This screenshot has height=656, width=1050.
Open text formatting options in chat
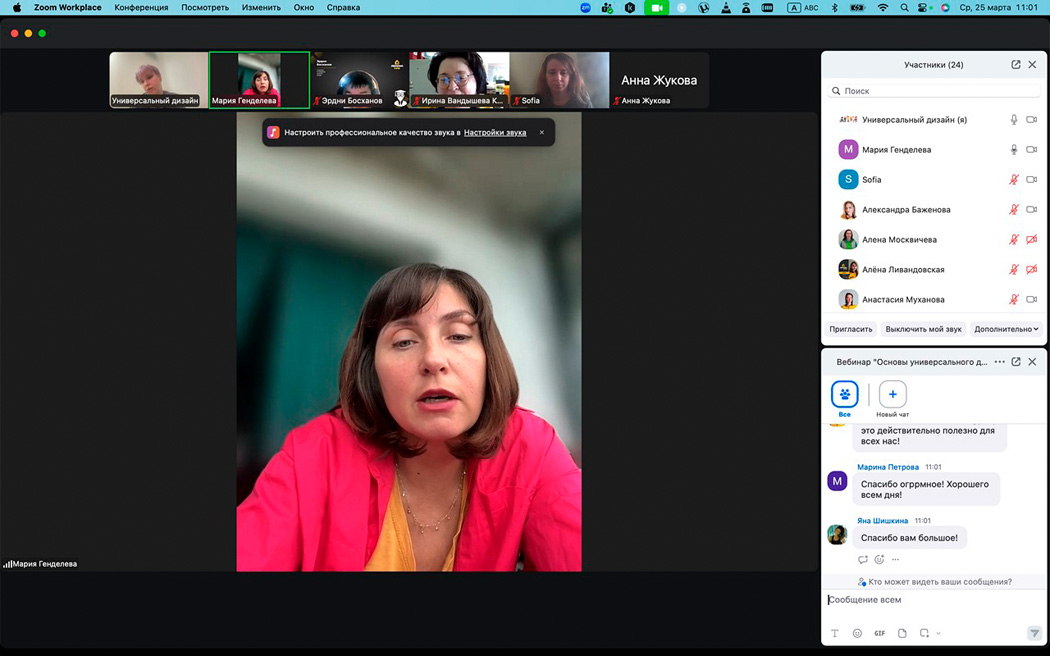pos(835,633)
